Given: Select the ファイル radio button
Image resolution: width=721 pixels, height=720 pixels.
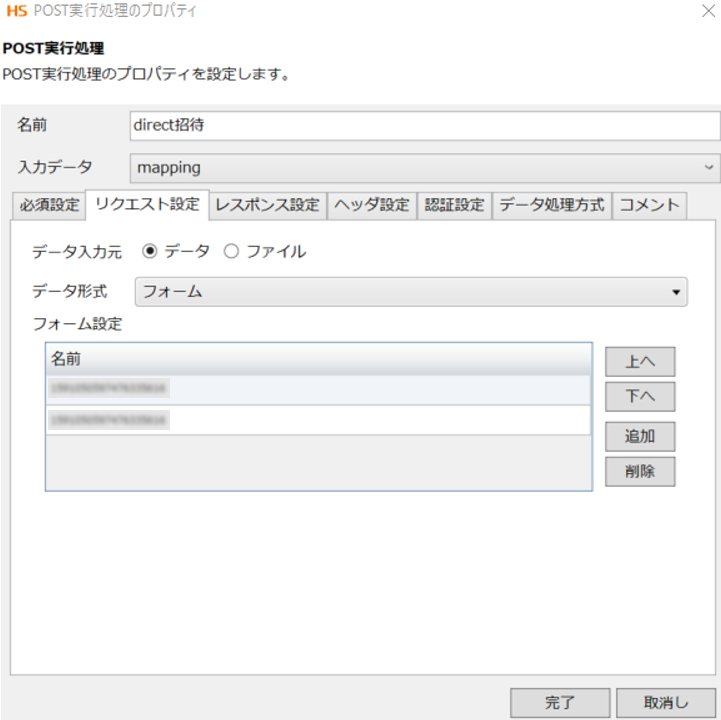Looking at the screenshot, I should click(x=231, y=251).
